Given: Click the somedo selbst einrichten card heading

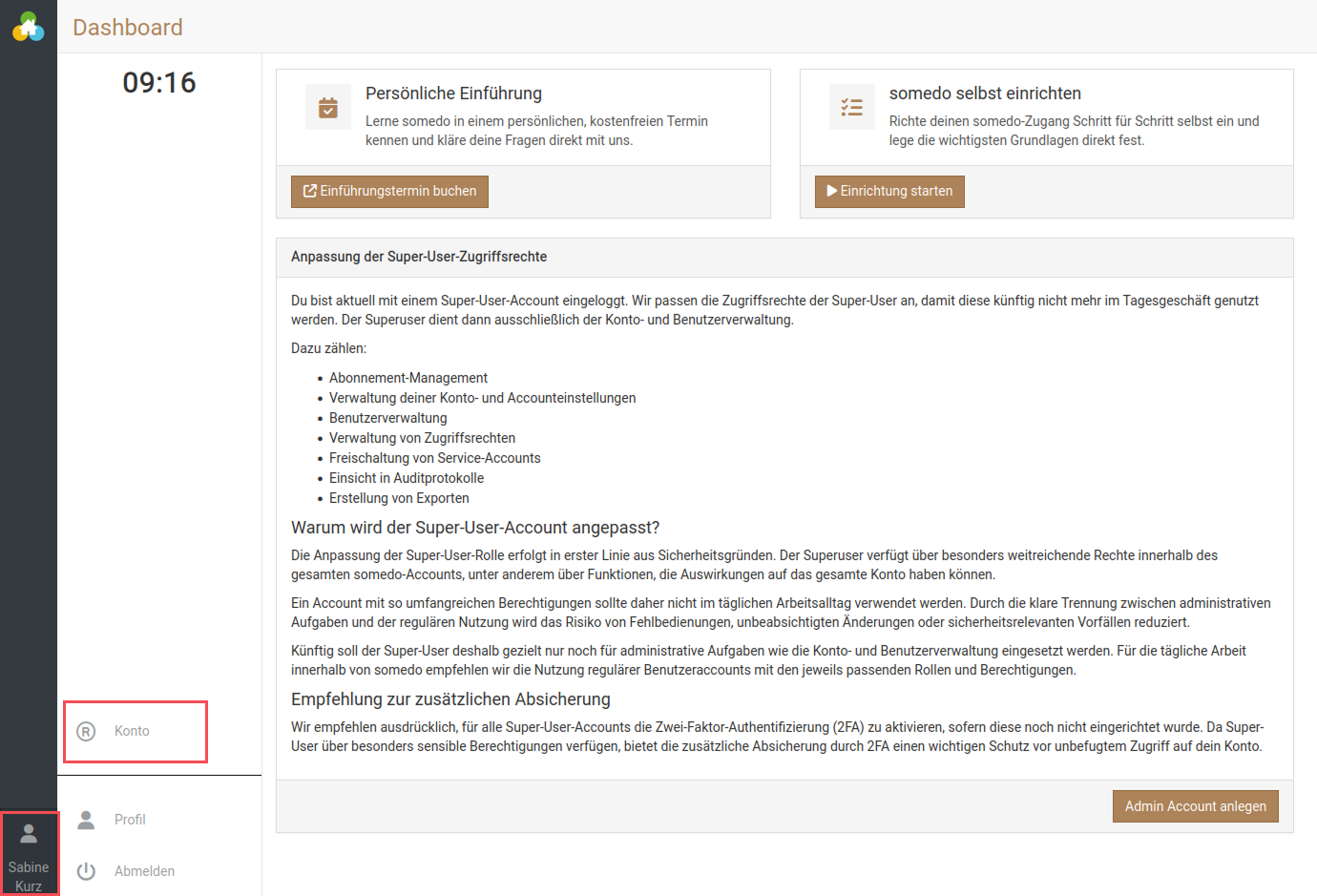Looking at the screenshot, I should pos(985,94).
